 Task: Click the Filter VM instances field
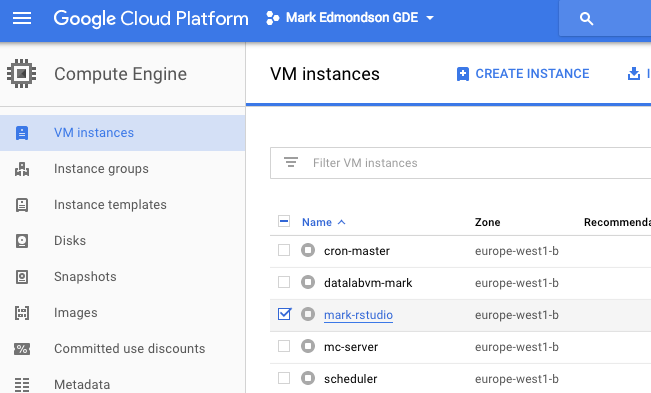tap(460, 163)
